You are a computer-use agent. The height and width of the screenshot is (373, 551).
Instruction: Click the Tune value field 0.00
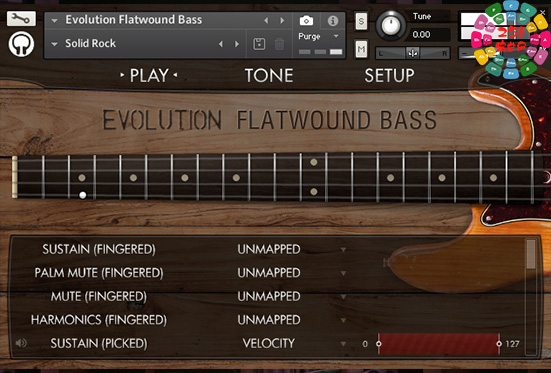tap(429, 34)
